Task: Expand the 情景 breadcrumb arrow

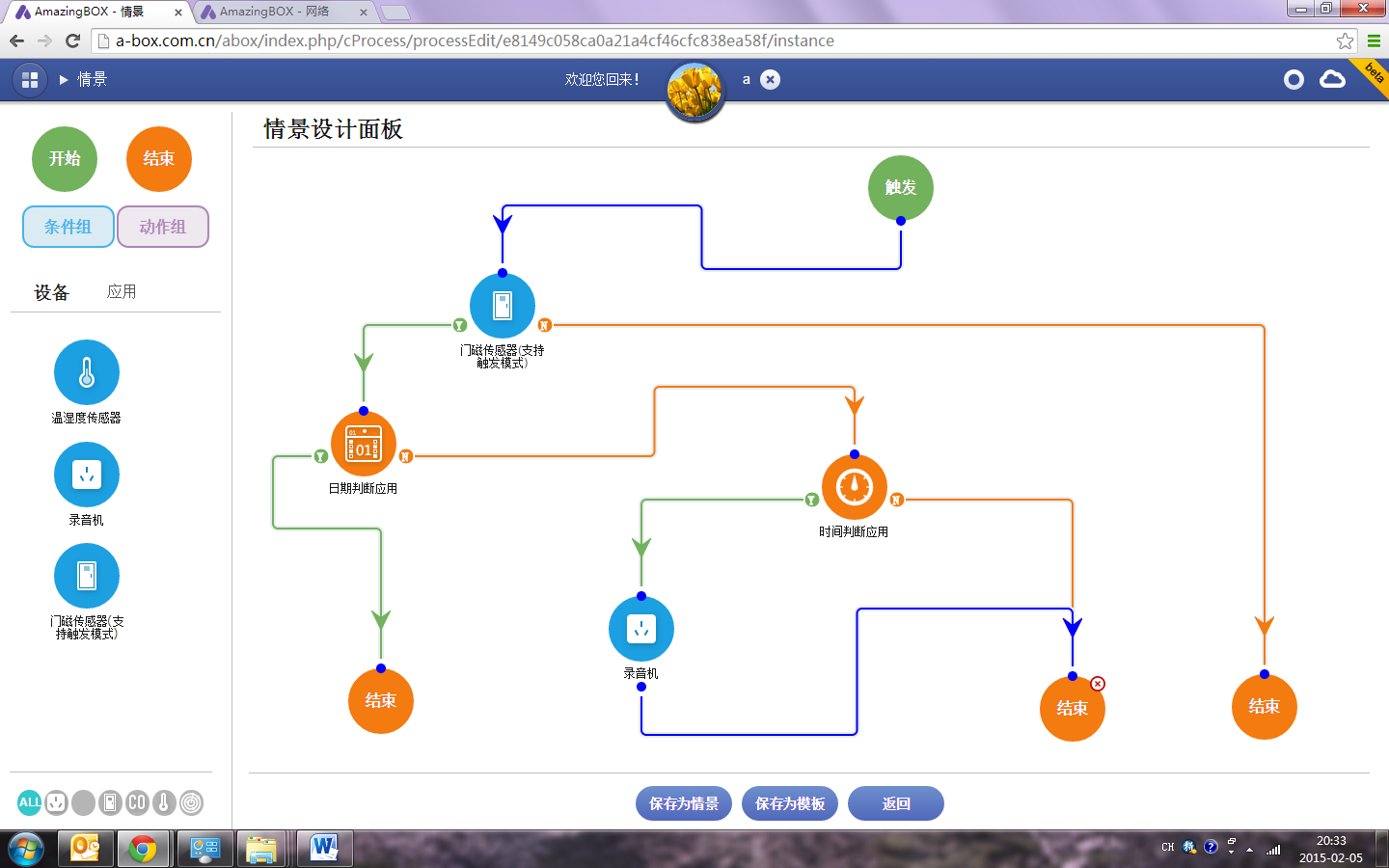Action: pos(64,80)
